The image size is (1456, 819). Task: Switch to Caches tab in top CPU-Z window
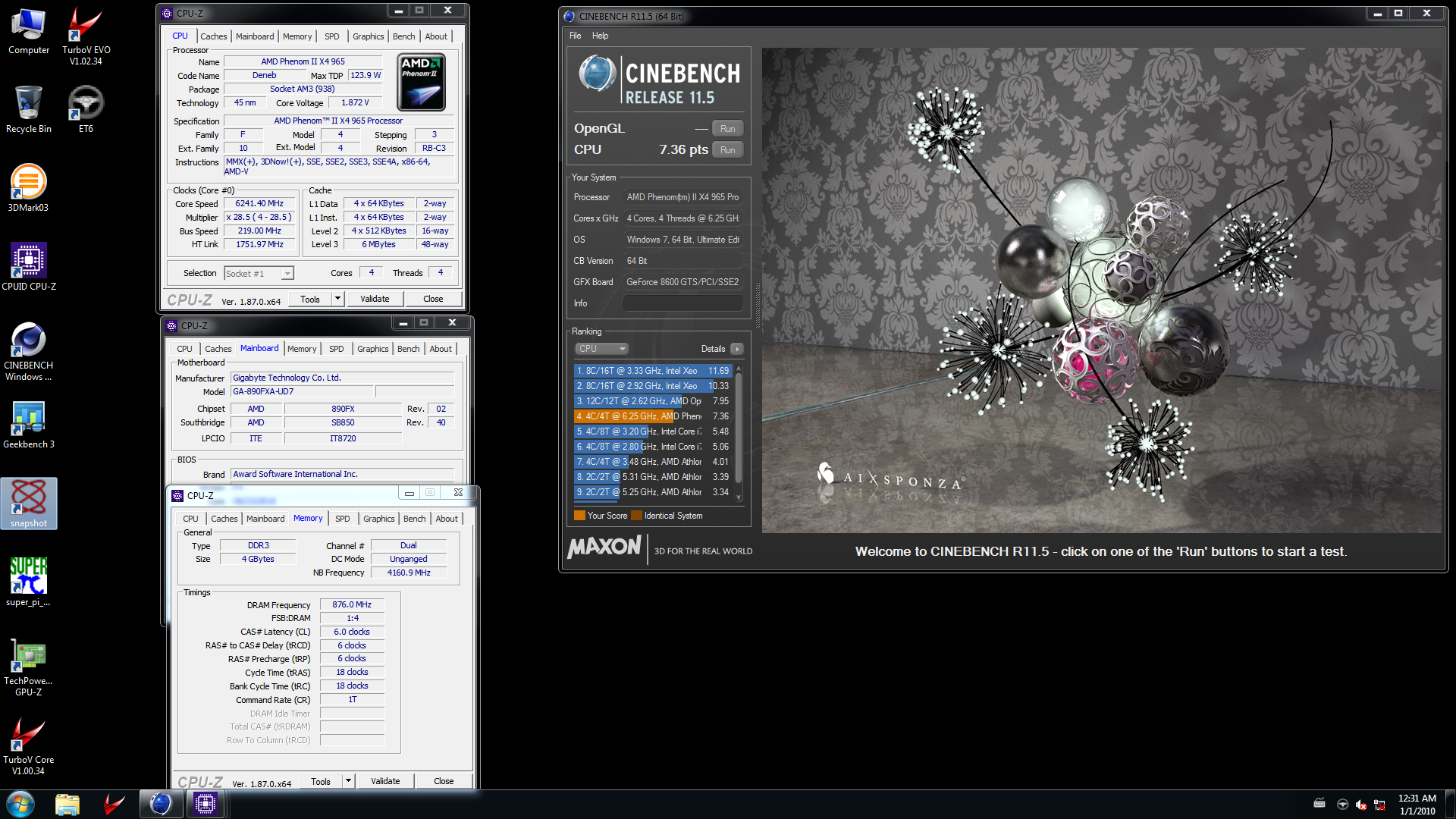(213, 36)
